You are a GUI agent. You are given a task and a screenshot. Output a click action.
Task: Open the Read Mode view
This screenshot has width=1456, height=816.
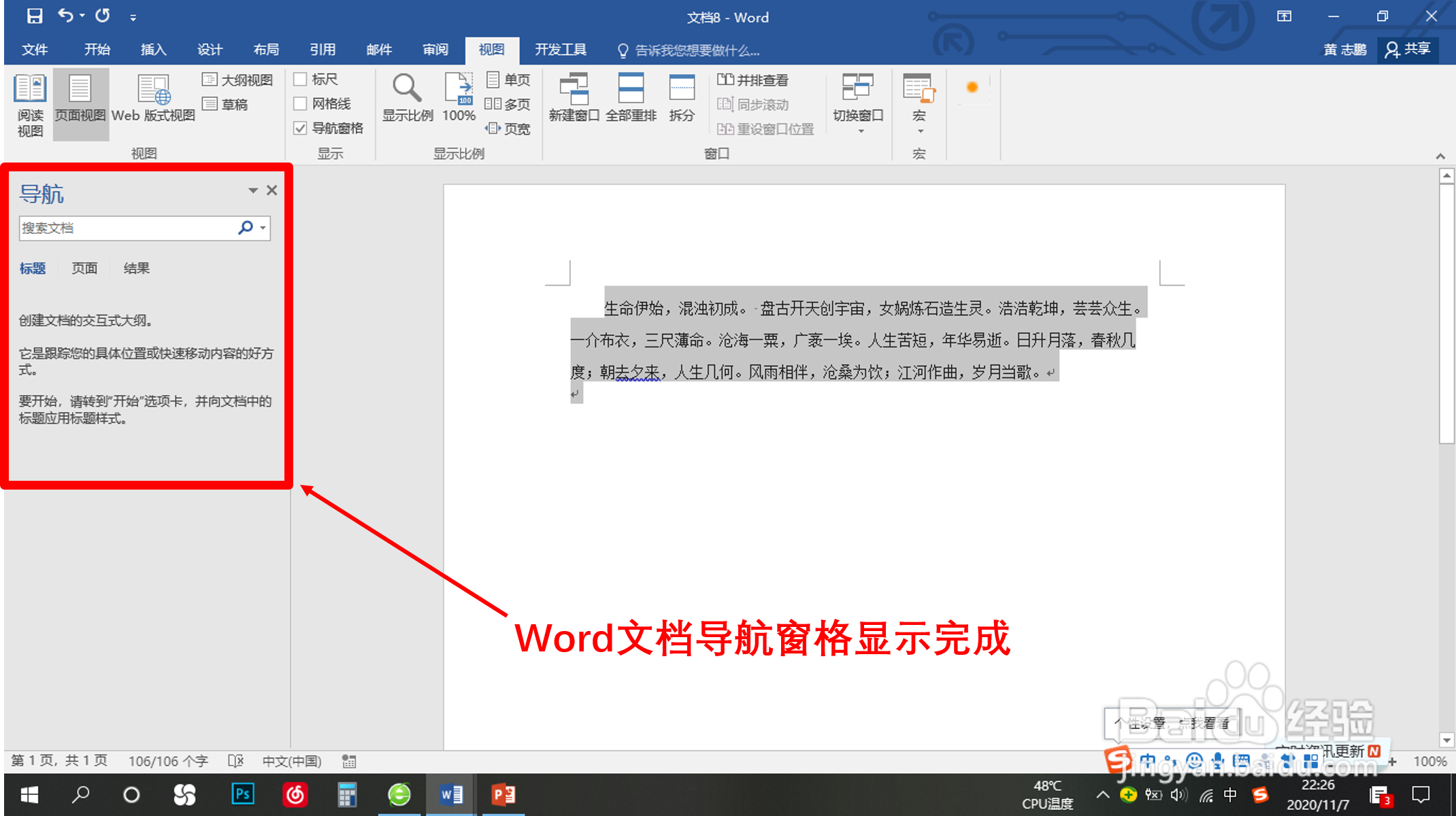[x=30, y=105]
